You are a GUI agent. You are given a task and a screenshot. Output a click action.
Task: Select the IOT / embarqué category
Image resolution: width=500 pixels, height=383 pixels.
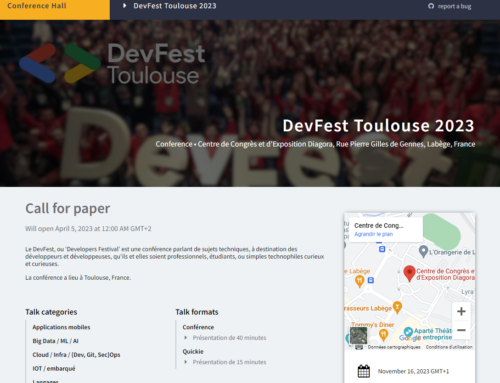click(x=54, y=368)
